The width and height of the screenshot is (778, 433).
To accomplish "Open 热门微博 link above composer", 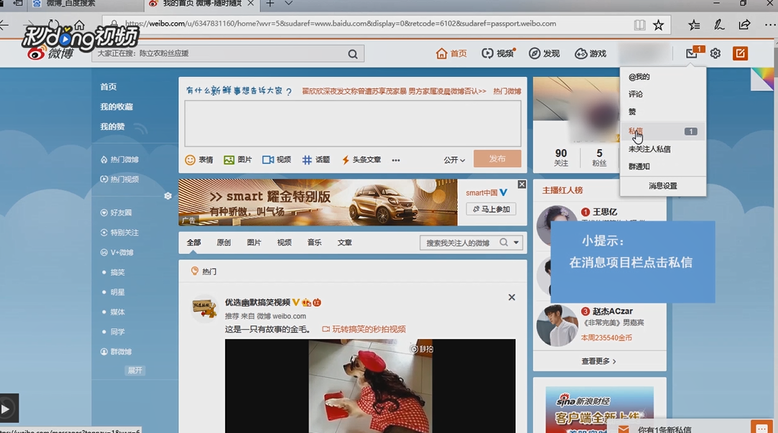I will (x=507, y=91).
